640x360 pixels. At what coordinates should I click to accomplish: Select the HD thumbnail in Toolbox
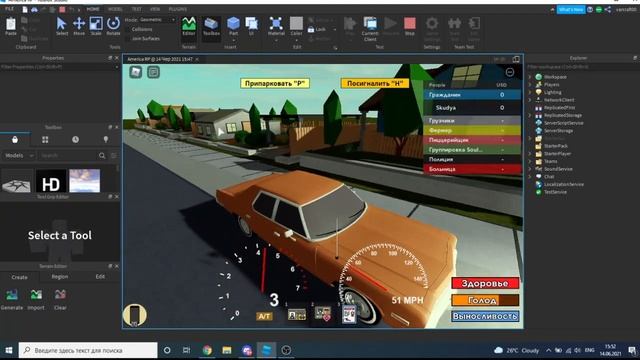[x=51, y=181]
